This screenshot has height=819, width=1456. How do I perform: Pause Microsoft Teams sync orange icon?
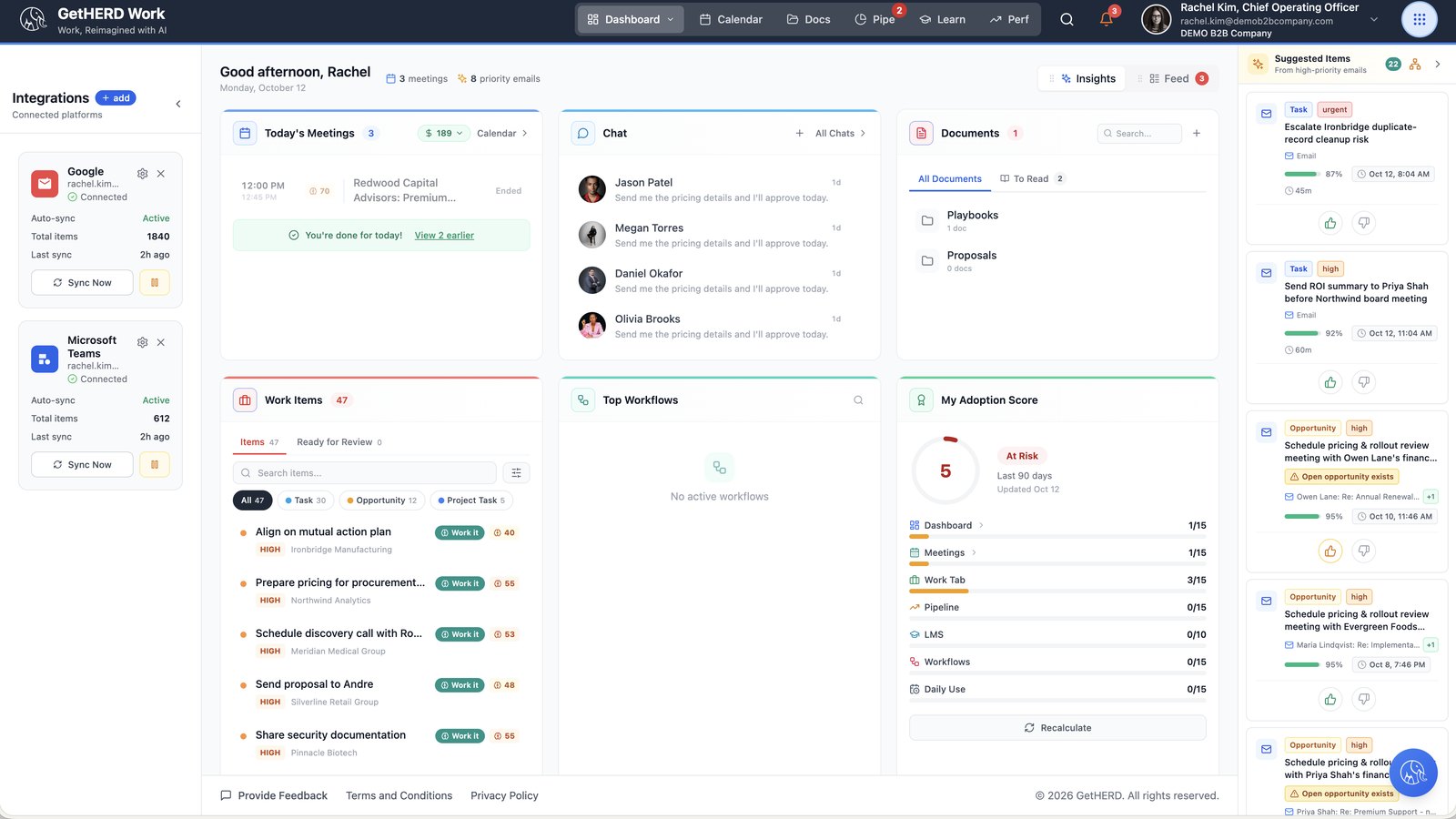155,464
